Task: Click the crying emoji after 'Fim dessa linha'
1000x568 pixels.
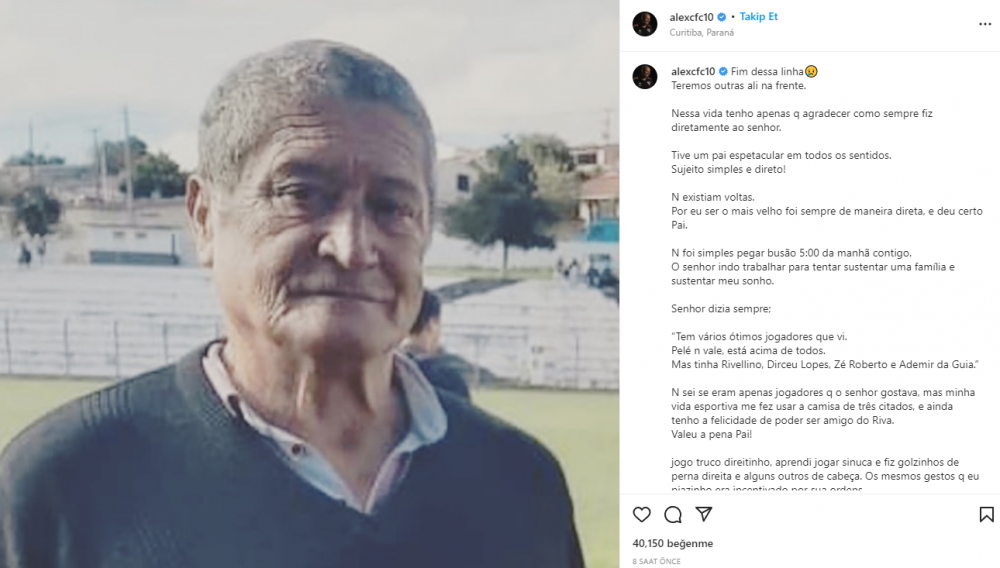Action: click(x=811, y=71)
